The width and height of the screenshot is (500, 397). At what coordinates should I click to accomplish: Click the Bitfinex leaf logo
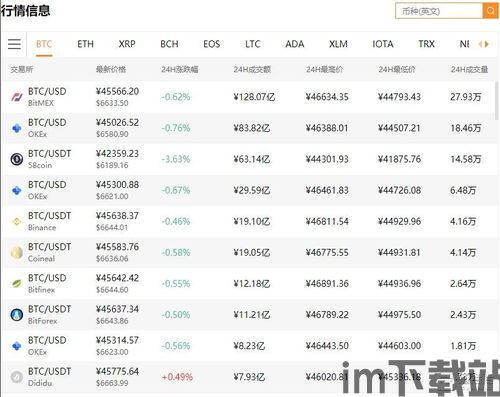pos(17,284)
